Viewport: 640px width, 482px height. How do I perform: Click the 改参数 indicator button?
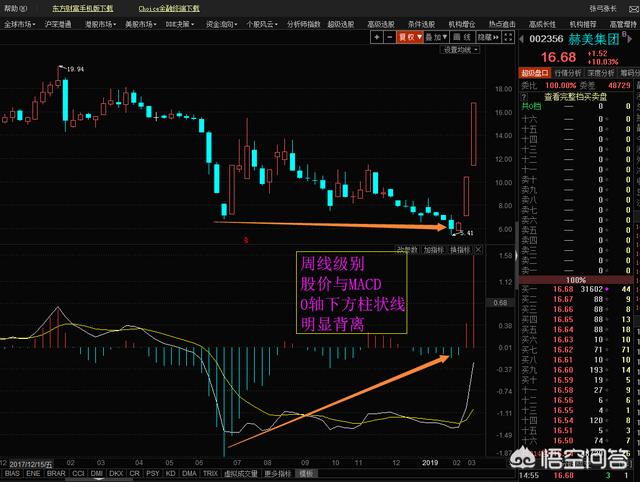coord(407,250)
